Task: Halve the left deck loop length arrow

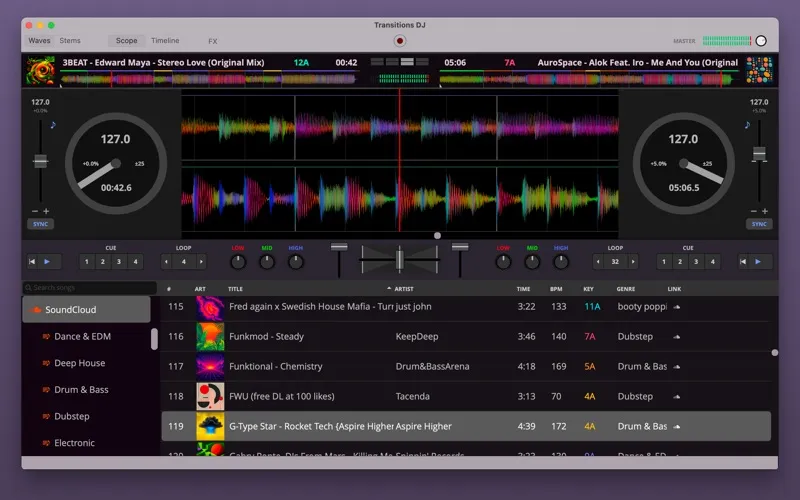Action: tap(166, 262)
